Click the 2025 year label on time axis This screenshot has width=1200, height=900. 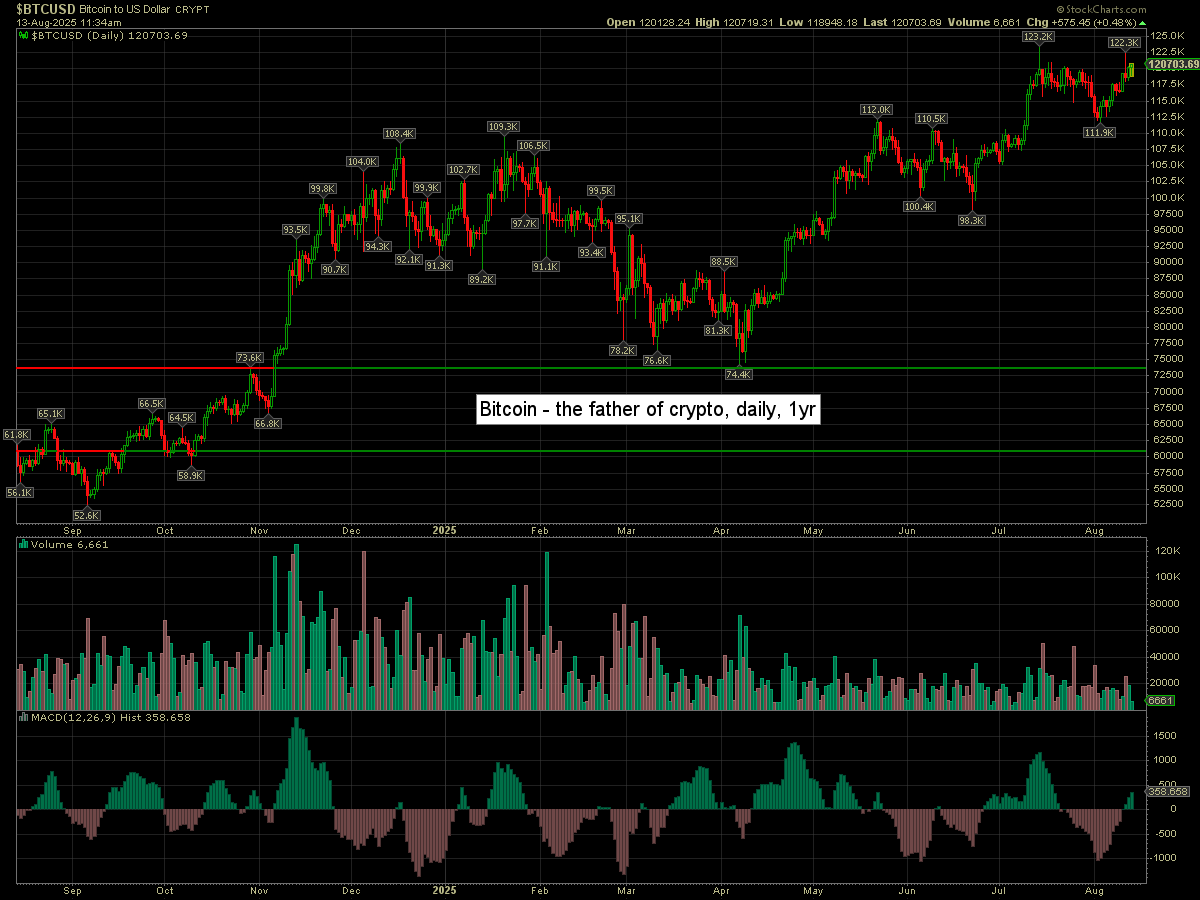(446, 531)
